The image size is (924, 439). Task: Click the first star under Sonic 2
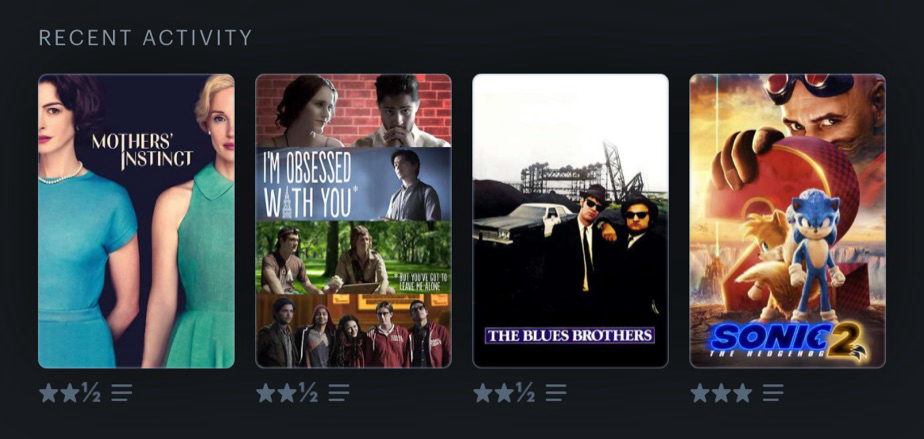pos(700,392)
